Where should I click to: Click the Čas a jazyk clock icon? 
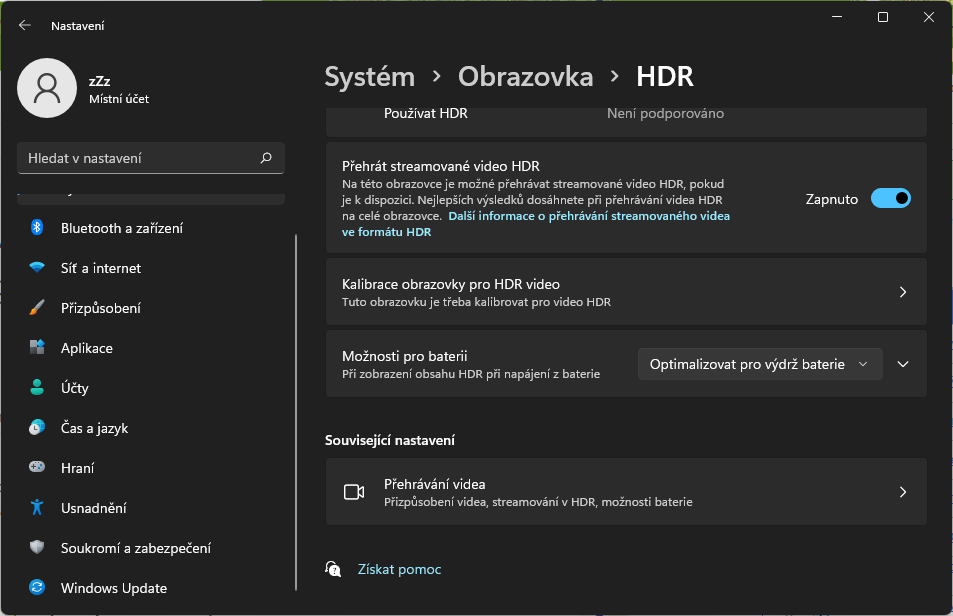pos(37,428)
